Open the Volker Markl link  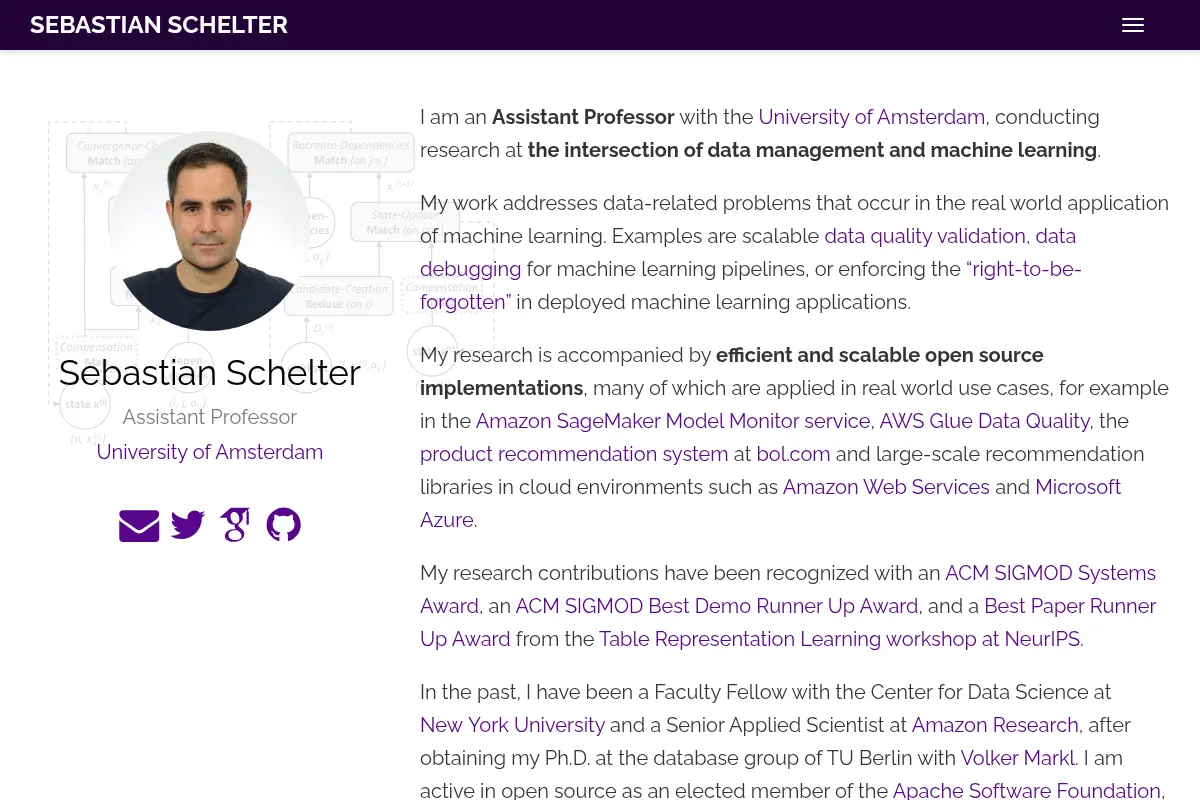[x=1018, y=758]
